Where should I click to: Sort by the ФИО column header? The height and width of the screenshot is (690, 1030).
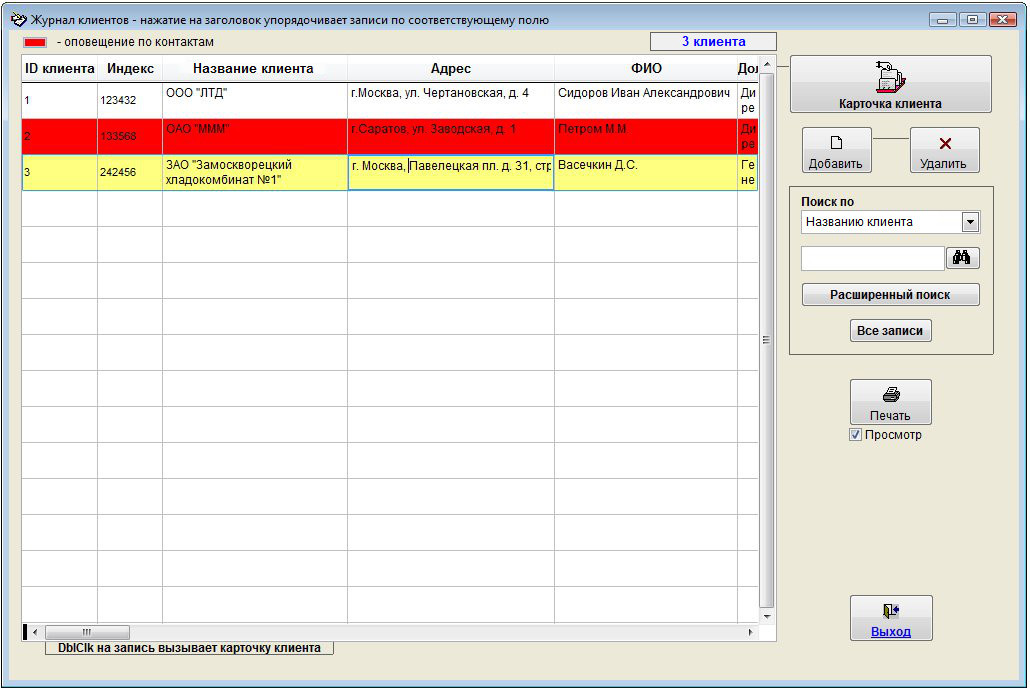645,69
